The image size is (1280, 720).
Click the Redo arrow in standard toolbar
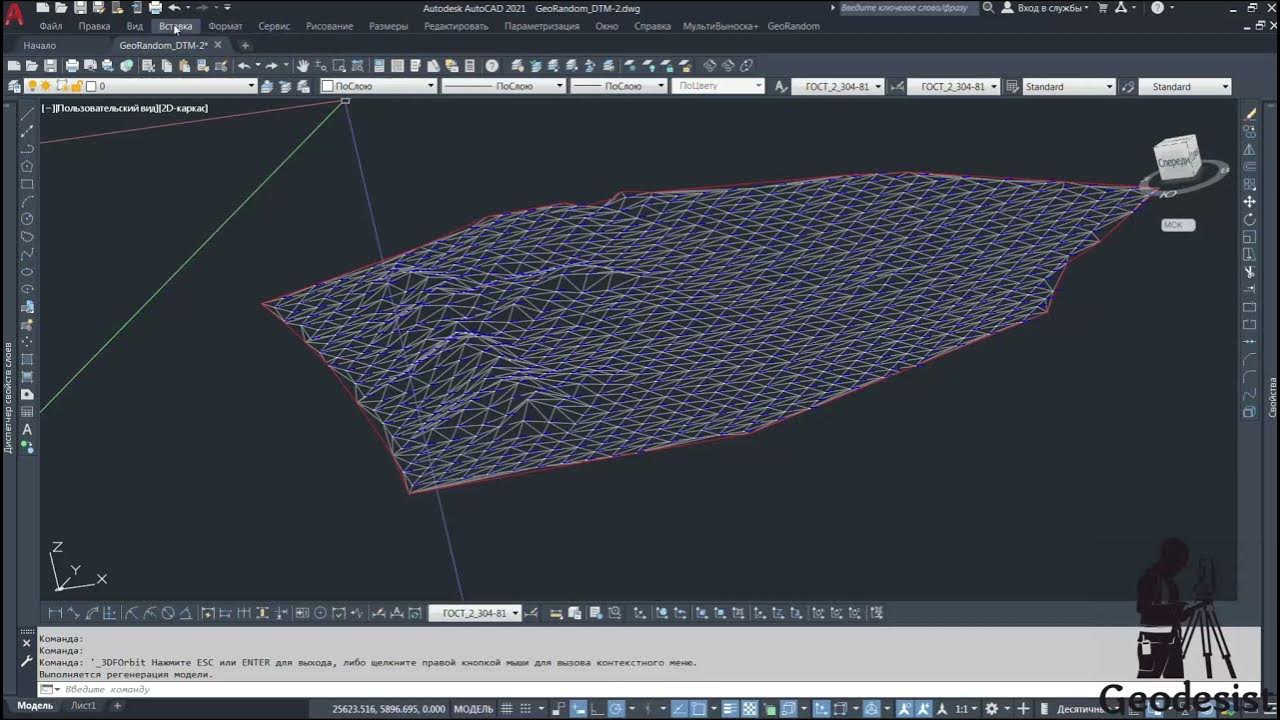[x=271, y=66]
